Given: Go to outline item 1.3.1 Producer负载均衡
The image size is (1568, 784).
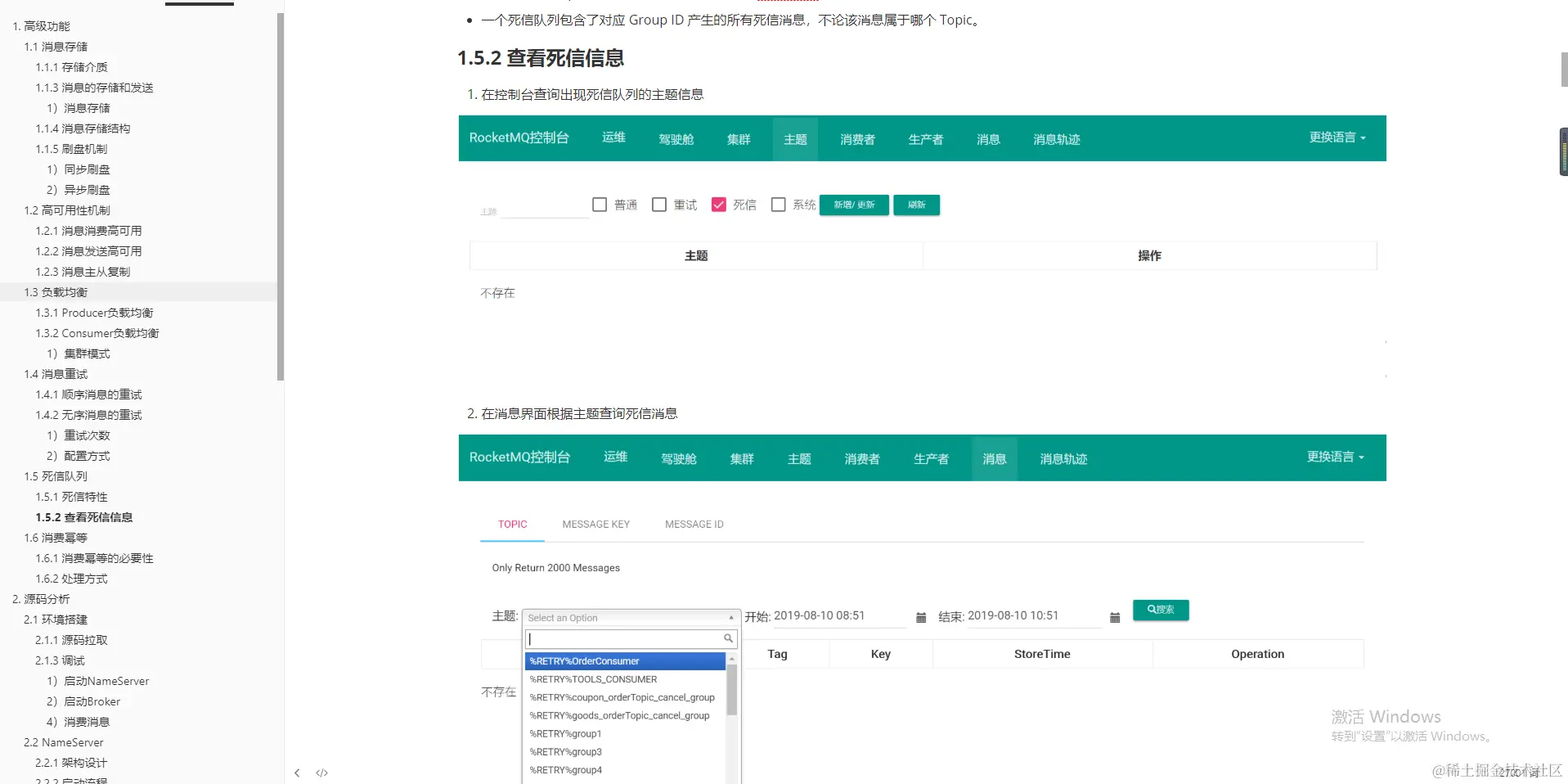Looking at the screenshot, I should coord(94,313).
